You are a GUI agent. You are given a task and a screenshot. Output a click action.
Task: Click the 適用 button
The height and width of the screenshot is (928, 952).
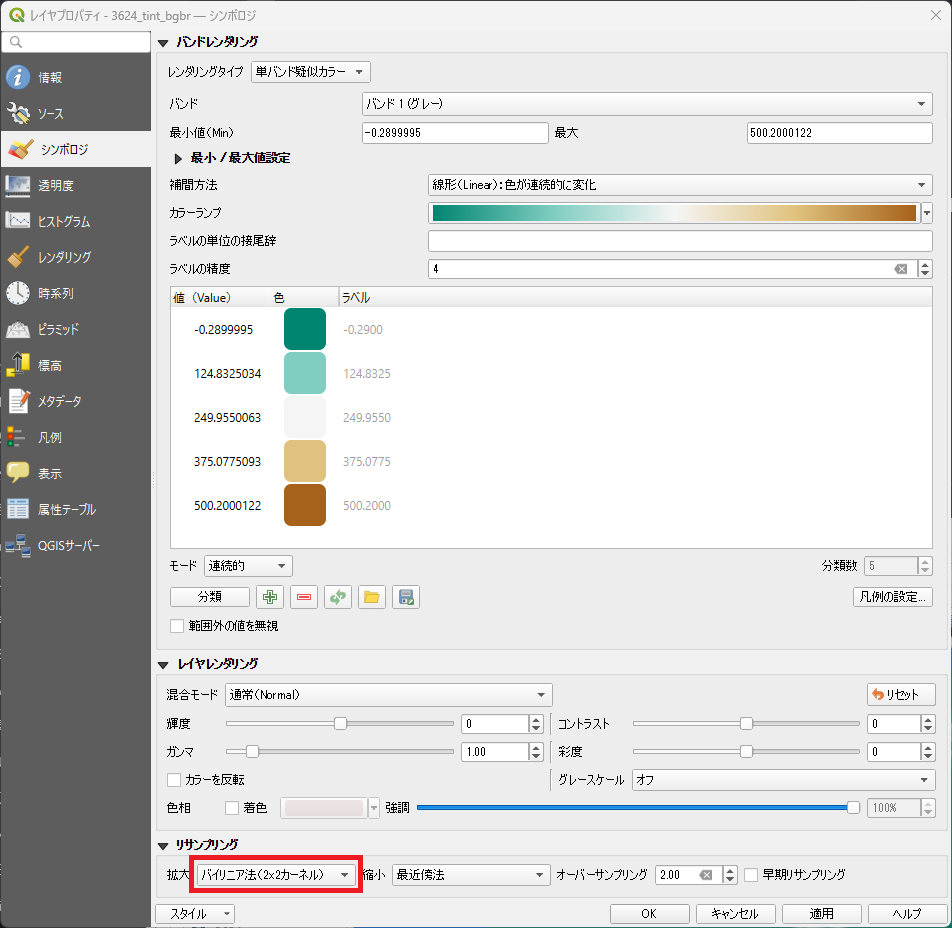821,913
